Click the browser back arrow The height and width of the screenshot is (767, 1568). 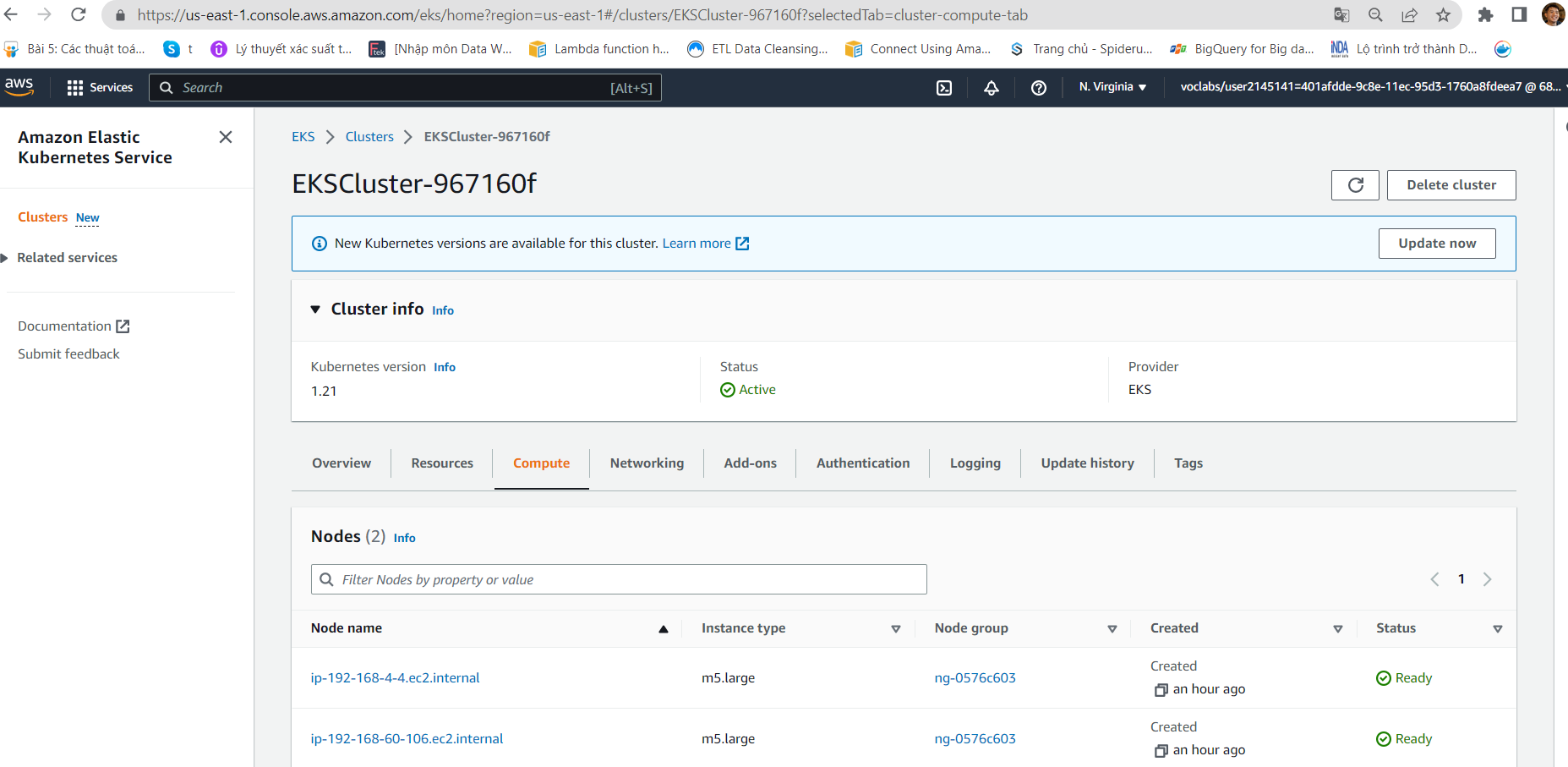[11, 14]
